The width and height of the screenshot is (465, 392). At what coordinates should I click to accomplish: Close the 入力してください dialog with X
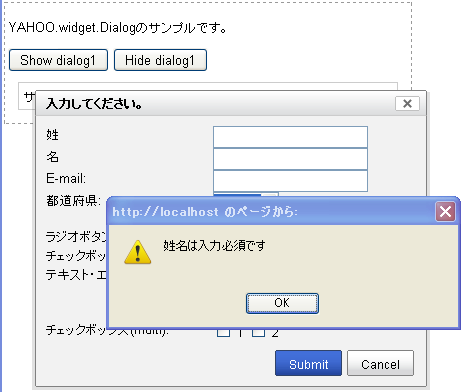407,104
